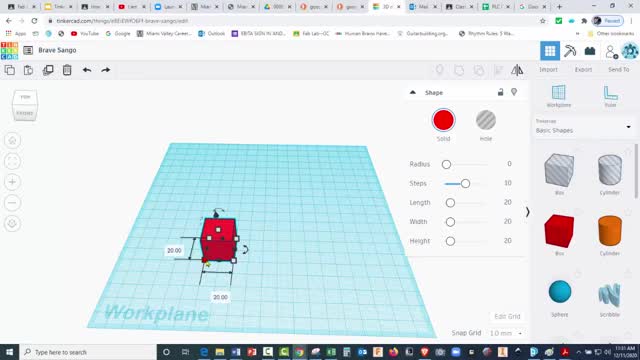Bookmark this page with the star icon
Screen dimensions: 640x360
tap(542, 21)
